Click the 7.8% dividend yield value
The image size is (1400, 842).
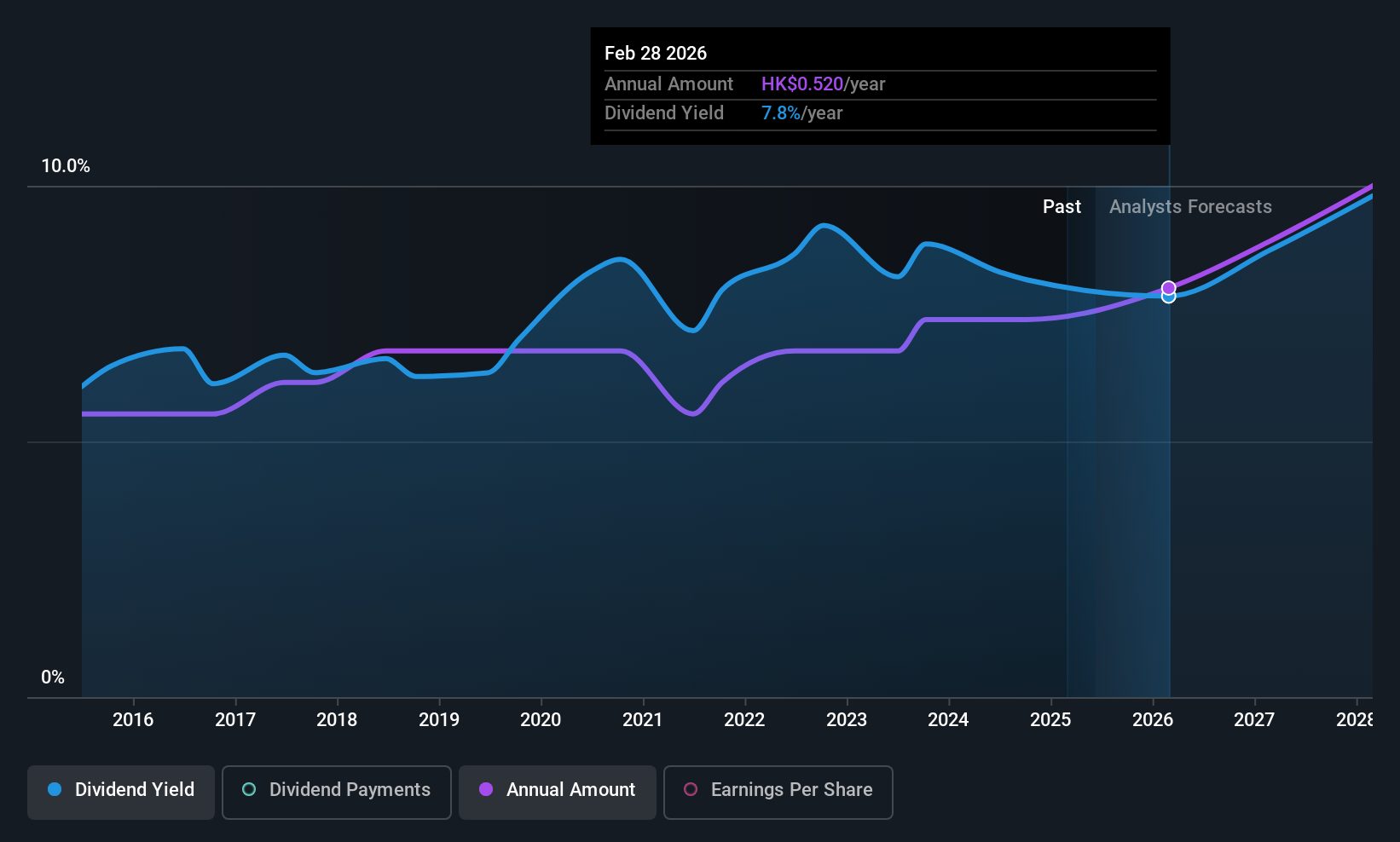[x=781, y=113]
